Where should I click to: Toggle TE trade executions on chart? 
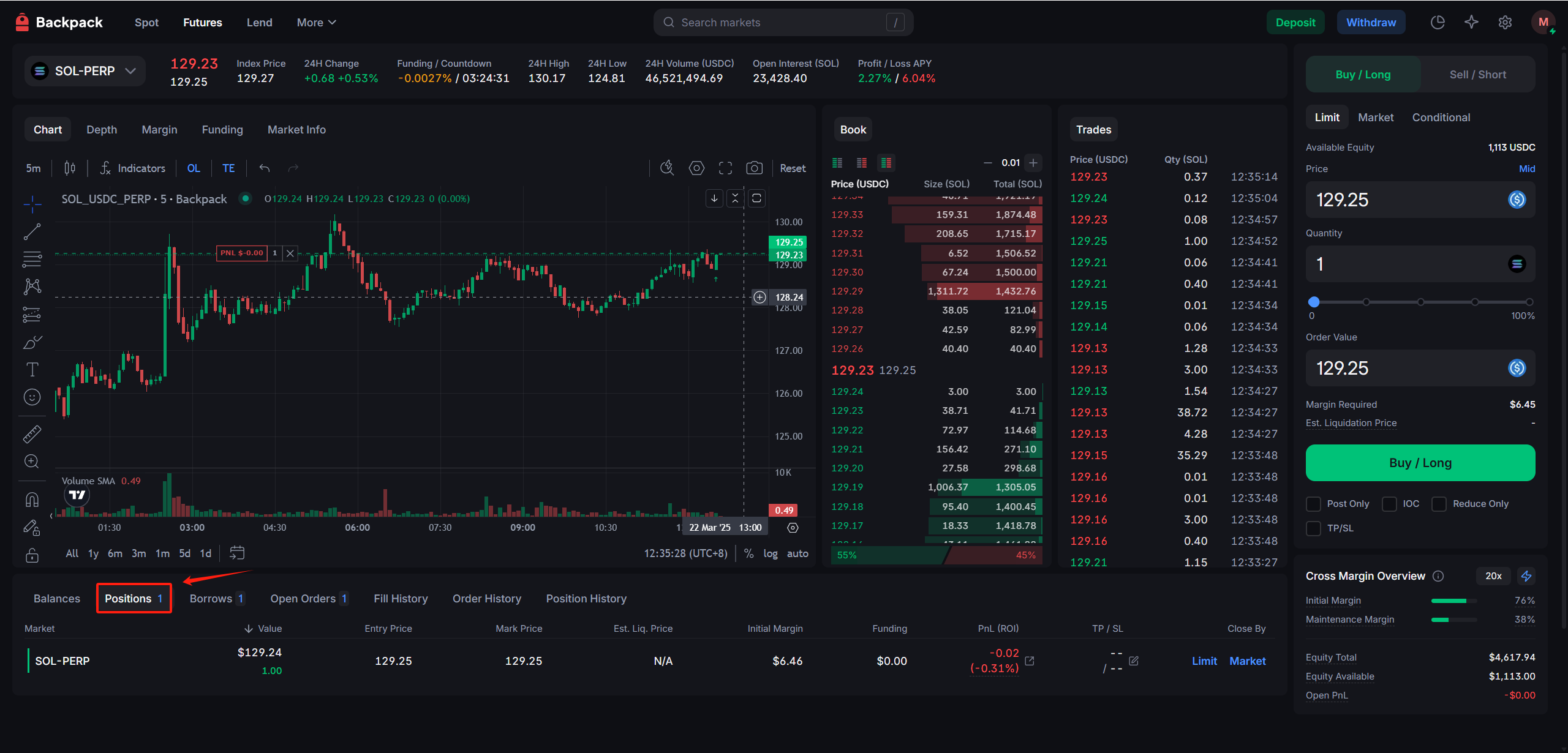coord(228,168)
